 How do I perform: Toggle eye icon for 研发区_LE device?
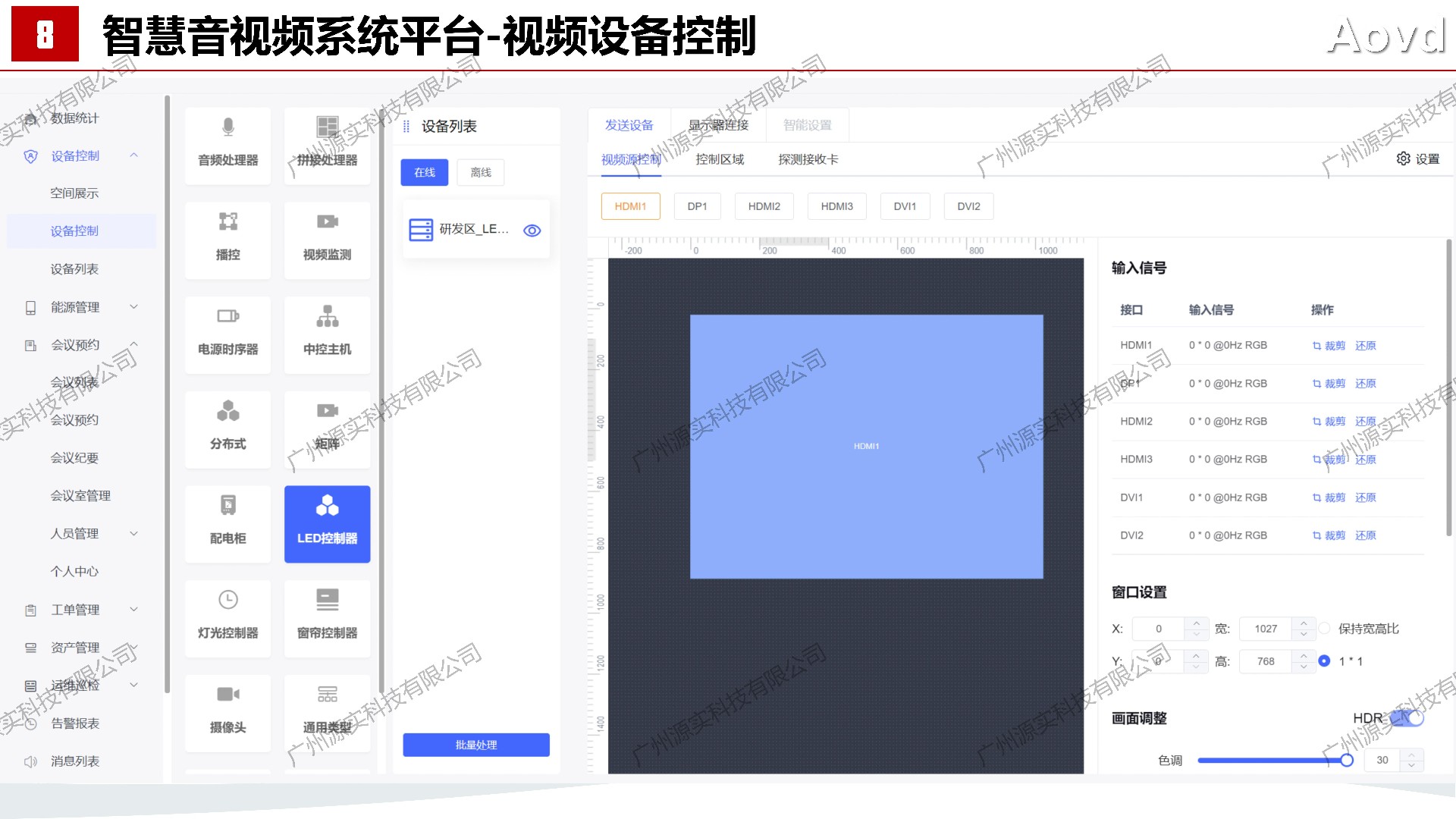[x=532, y=231]
